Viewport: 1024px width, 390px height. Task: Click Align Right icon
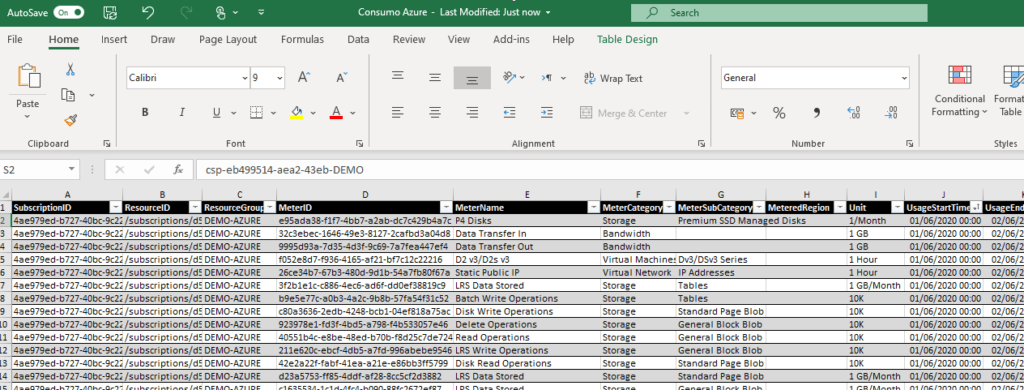(472, 113)
